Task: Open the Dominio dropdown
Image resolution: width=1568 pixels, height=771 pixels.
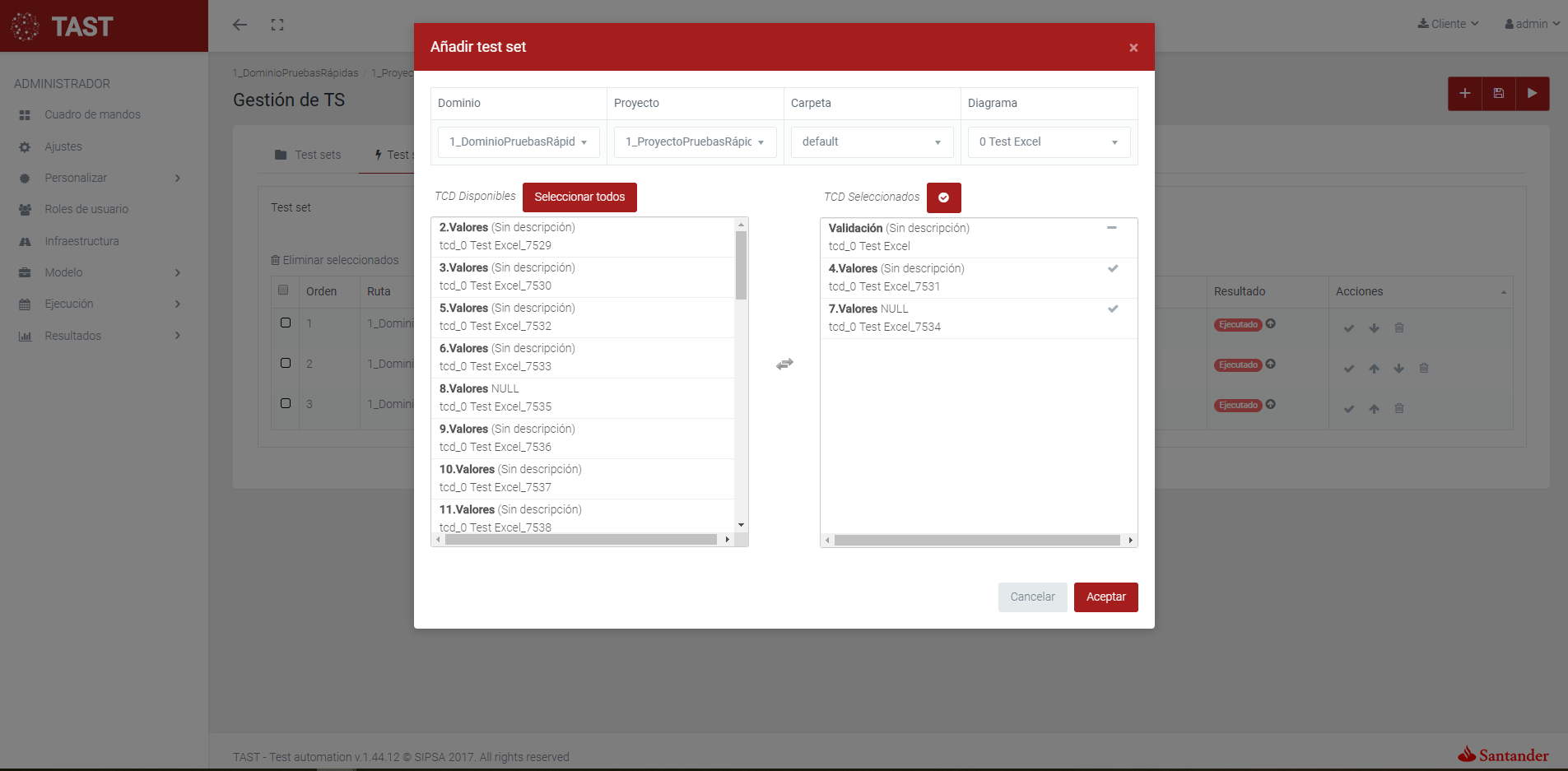Action: click(x=519, y=142)
